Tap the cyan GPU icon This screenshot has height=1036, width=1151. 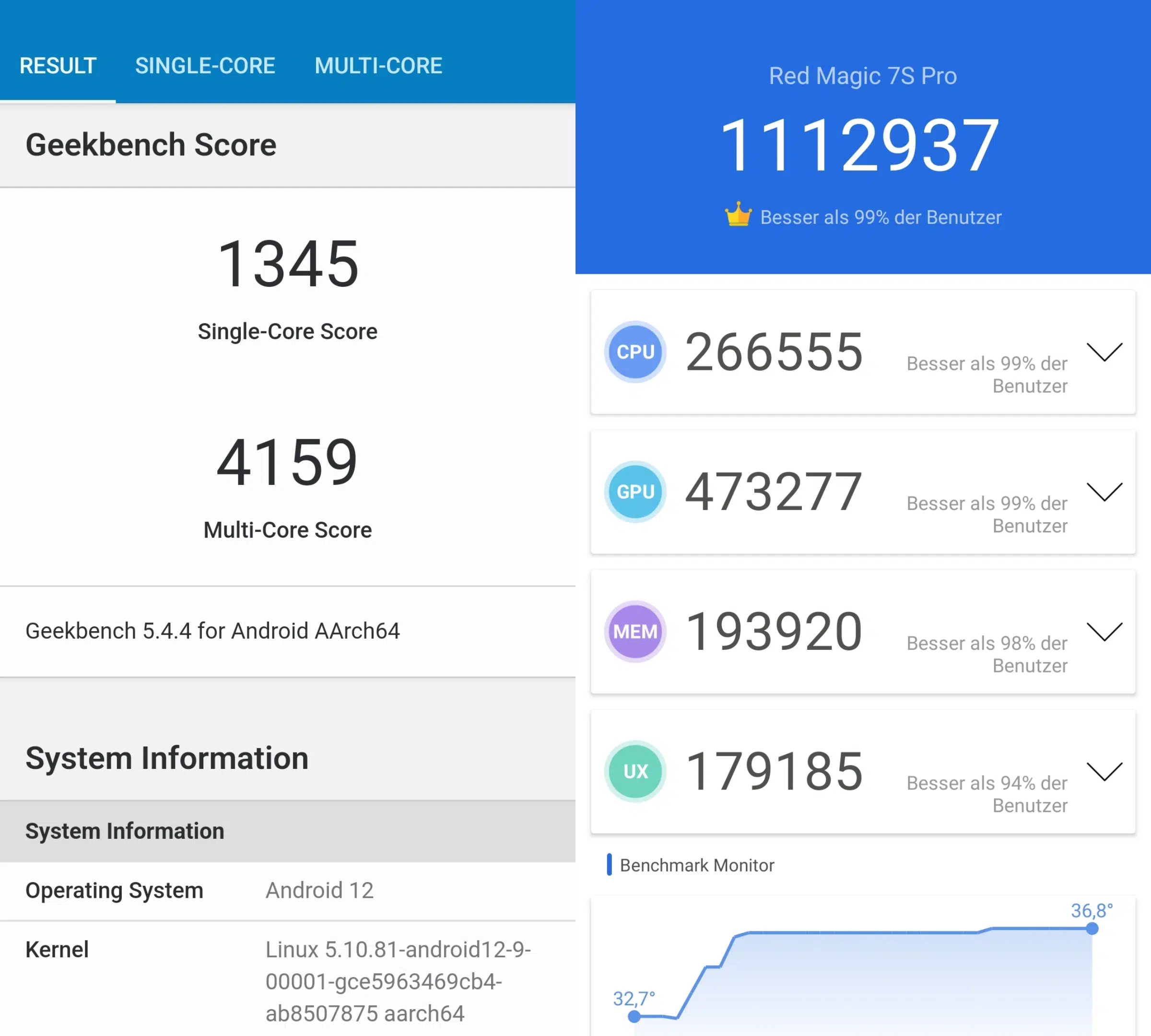click(635, 492)
